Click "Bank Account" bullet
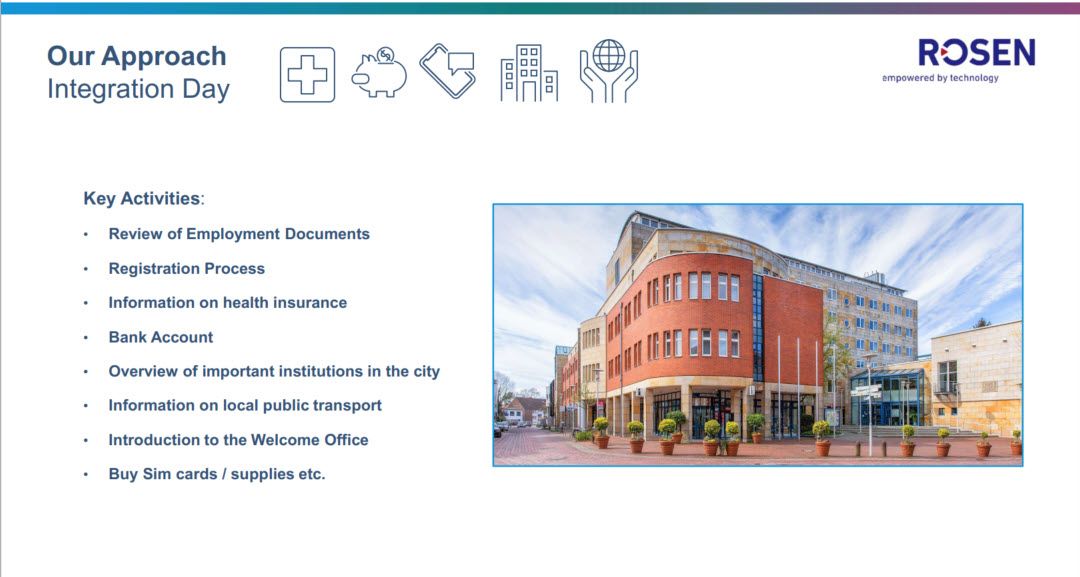1080x577 pixels. point(160,337)
